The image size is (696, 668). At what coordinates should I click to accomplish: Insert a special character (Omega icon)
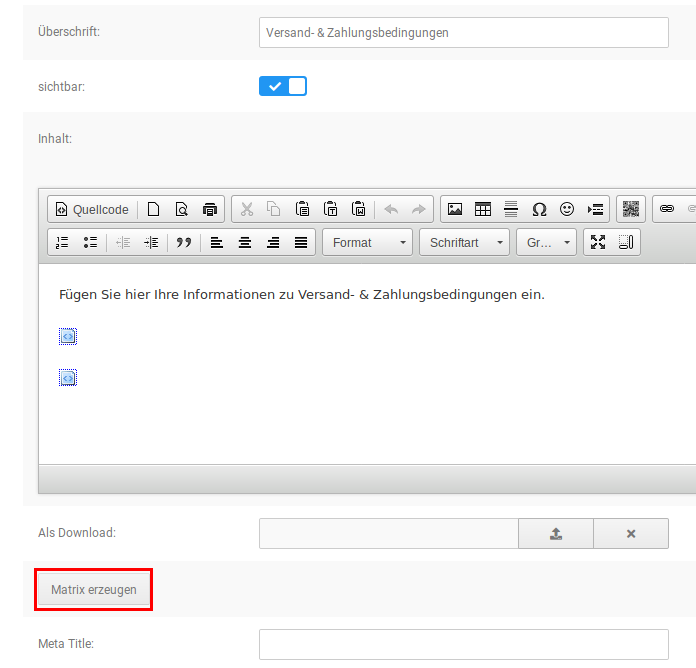point(539,209)
